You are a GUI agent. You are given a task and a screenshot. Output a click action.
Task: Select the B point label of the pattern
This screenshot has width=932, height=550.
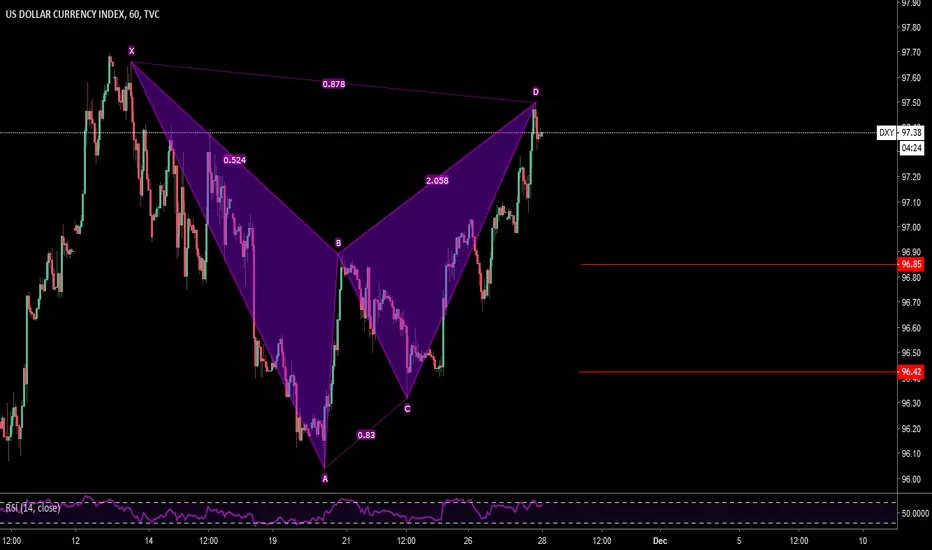click(x=338, y=243)
